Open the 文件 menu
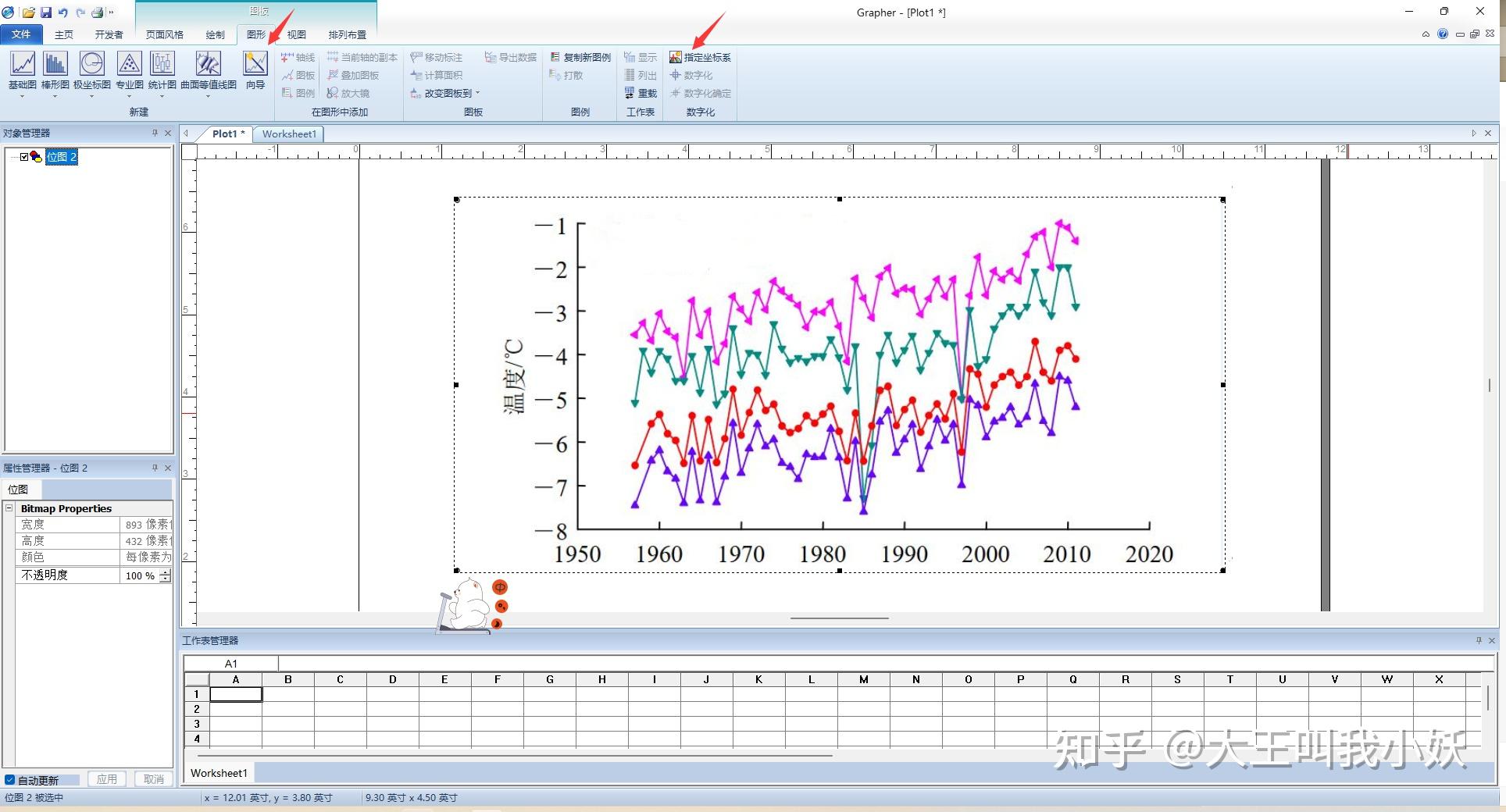The height and width of the screenshot is (812, 1506). click(22, 34)
